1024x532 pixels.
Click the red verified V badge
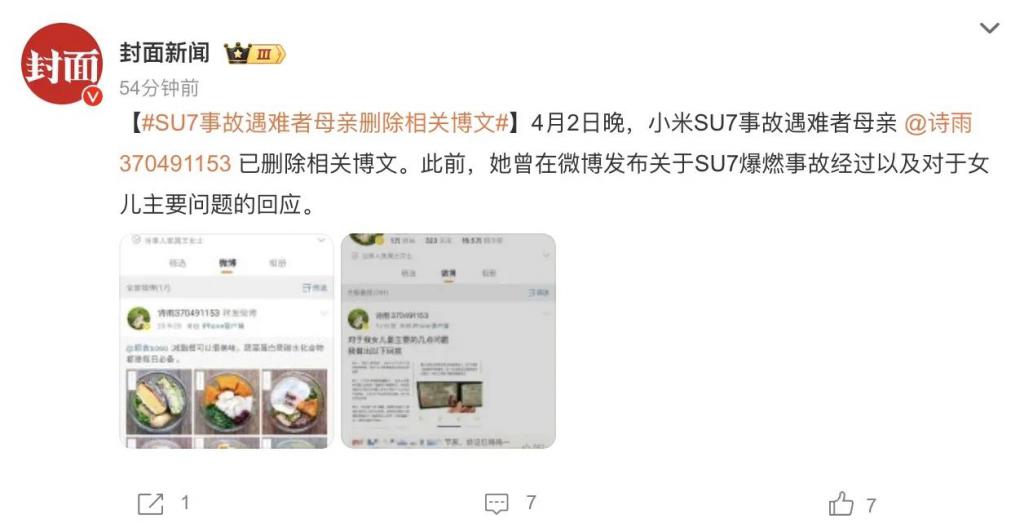(93, 96)
